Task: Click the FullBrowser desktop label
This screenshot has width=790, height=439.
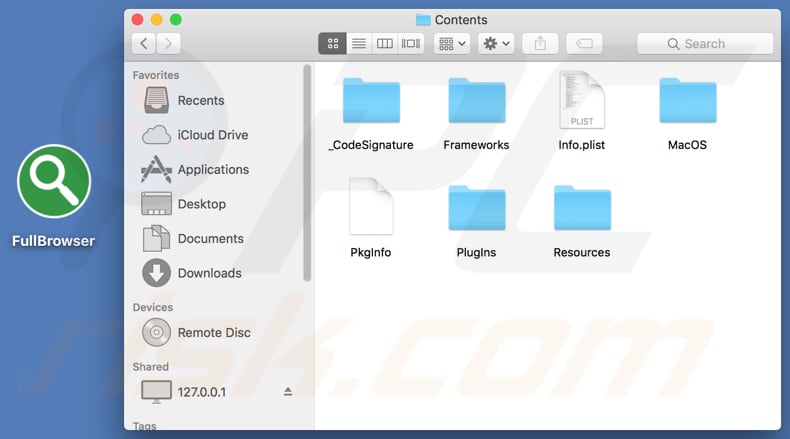Action: [x=53, y=241]
